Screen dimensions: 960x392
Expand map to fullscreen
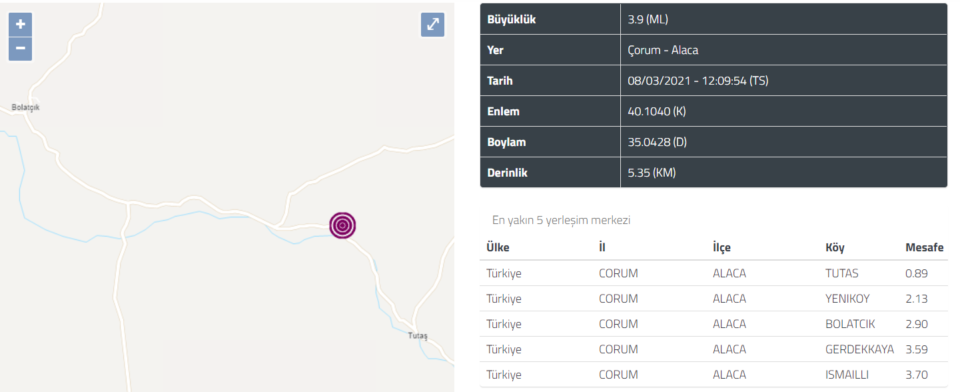click(433, 24)
